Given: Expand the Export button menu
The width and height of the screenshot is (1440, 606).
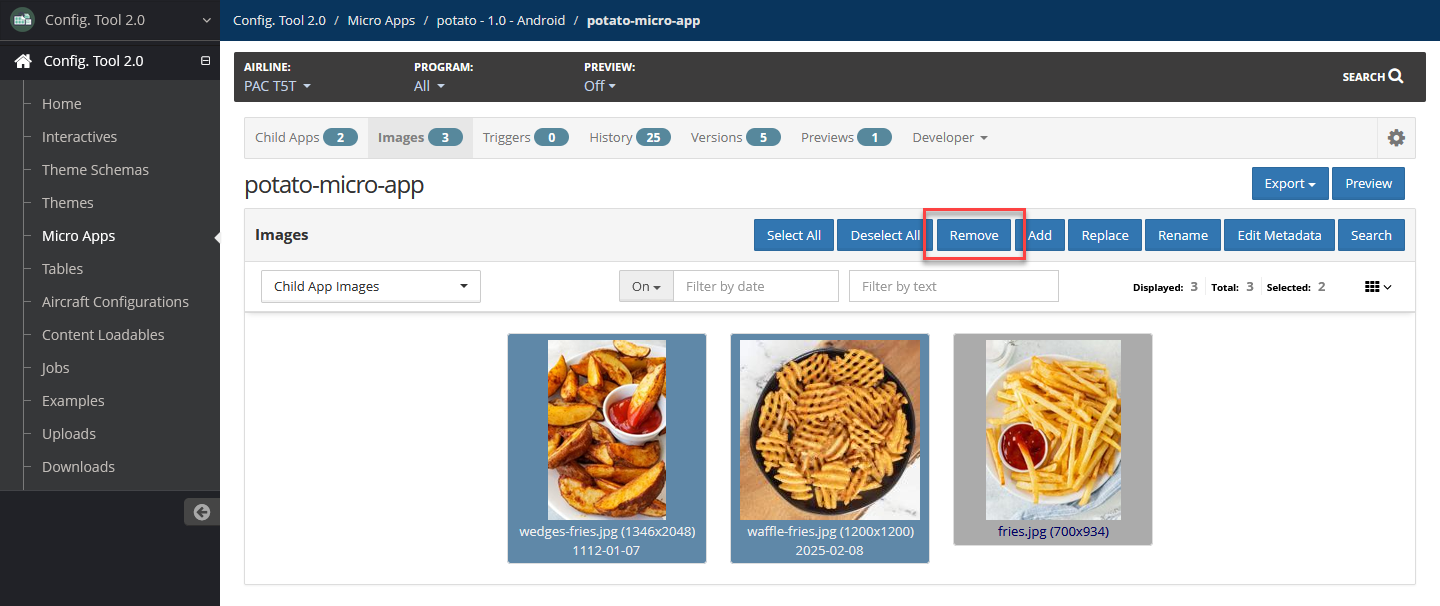Looking at the screenshot, I should pyautogui.click(x=1290, y=184).
